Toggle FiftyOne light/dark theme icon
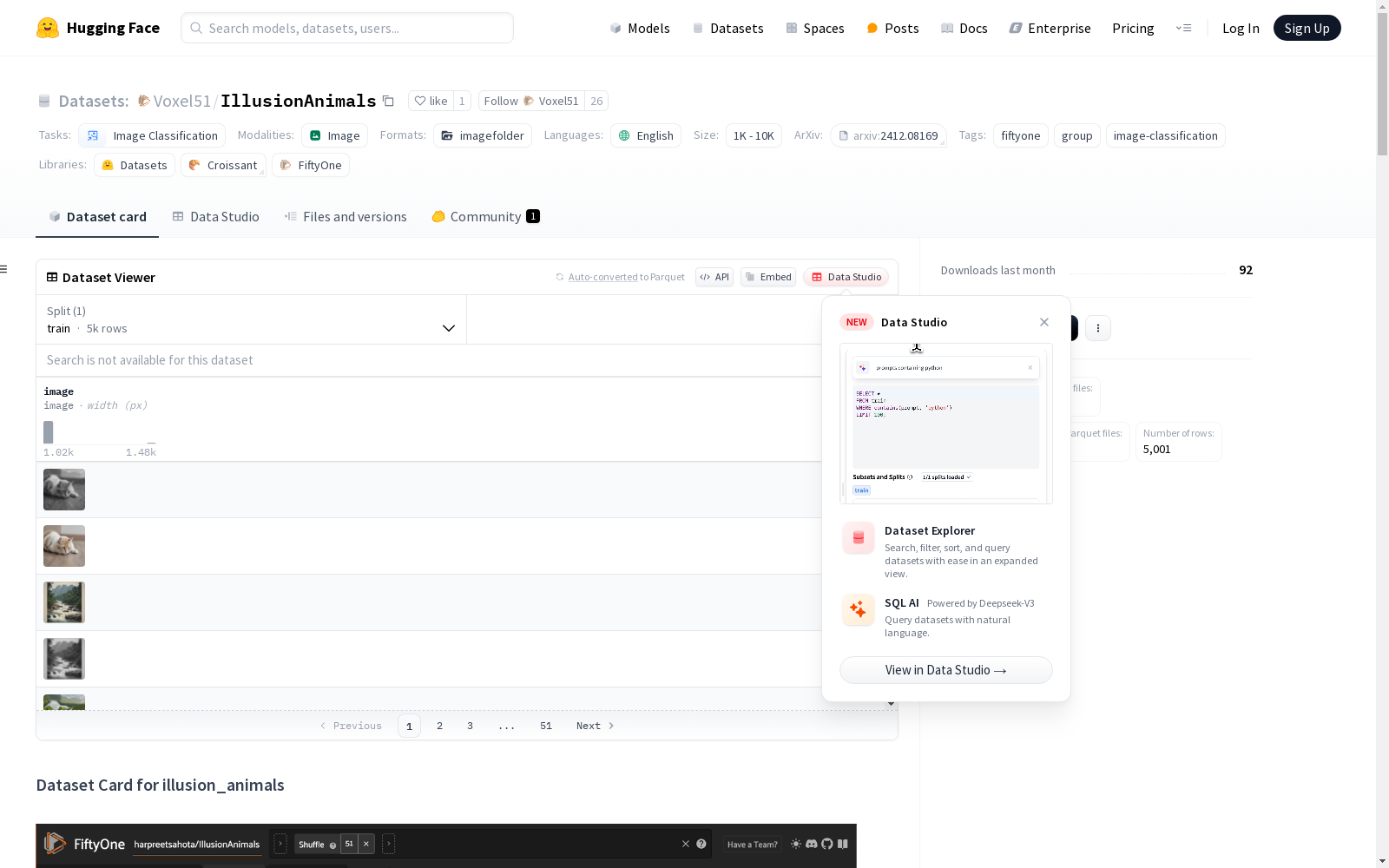Viewport: 1389px width, 868px height. point(796,844)
